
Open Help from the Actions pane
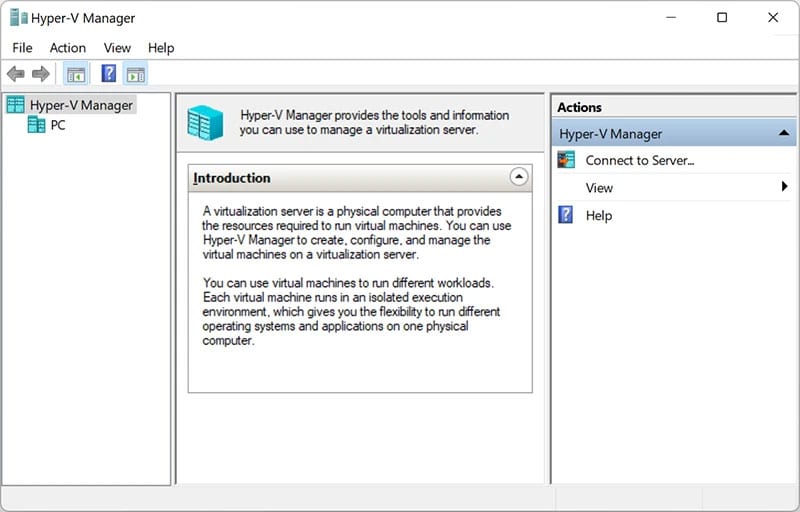[598, 215]
